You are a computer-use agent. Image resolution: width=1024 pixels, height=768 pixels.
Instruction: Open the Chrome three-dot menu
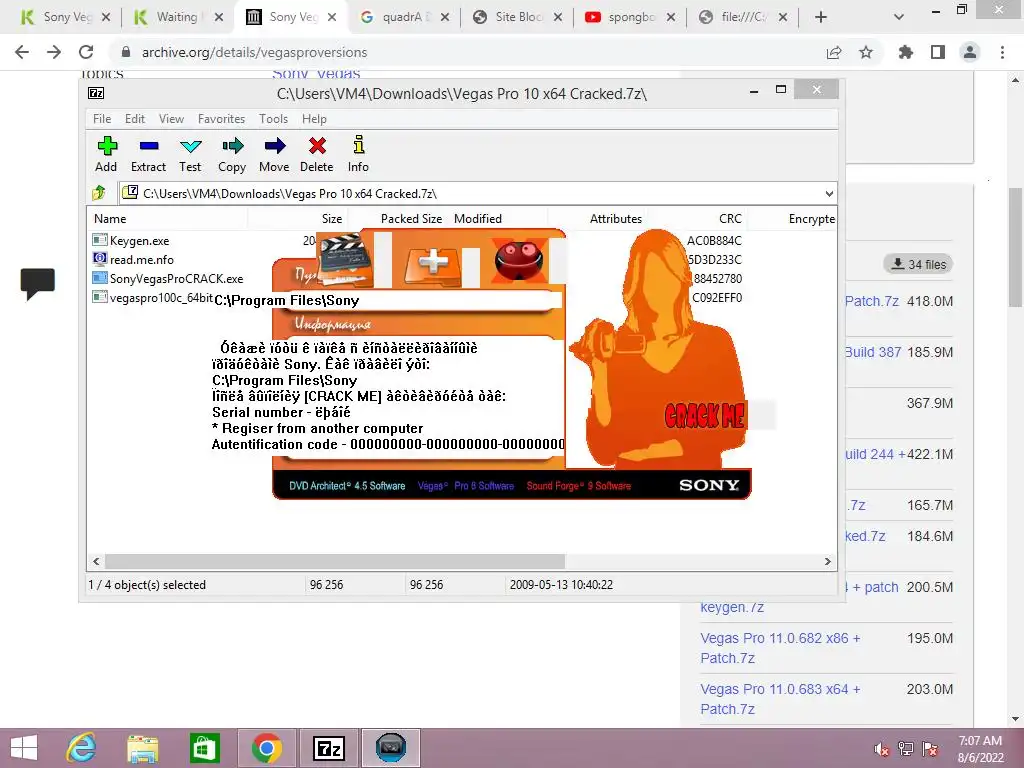click(1002, 52)
